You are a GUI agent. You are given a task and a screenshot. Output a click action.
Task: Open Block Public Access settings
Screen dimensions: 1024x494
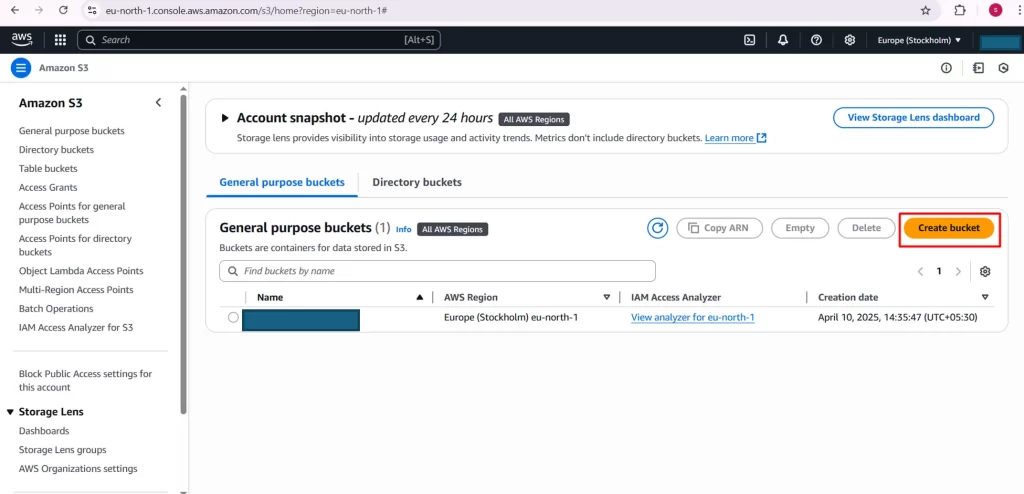click(x=86, y=380)
